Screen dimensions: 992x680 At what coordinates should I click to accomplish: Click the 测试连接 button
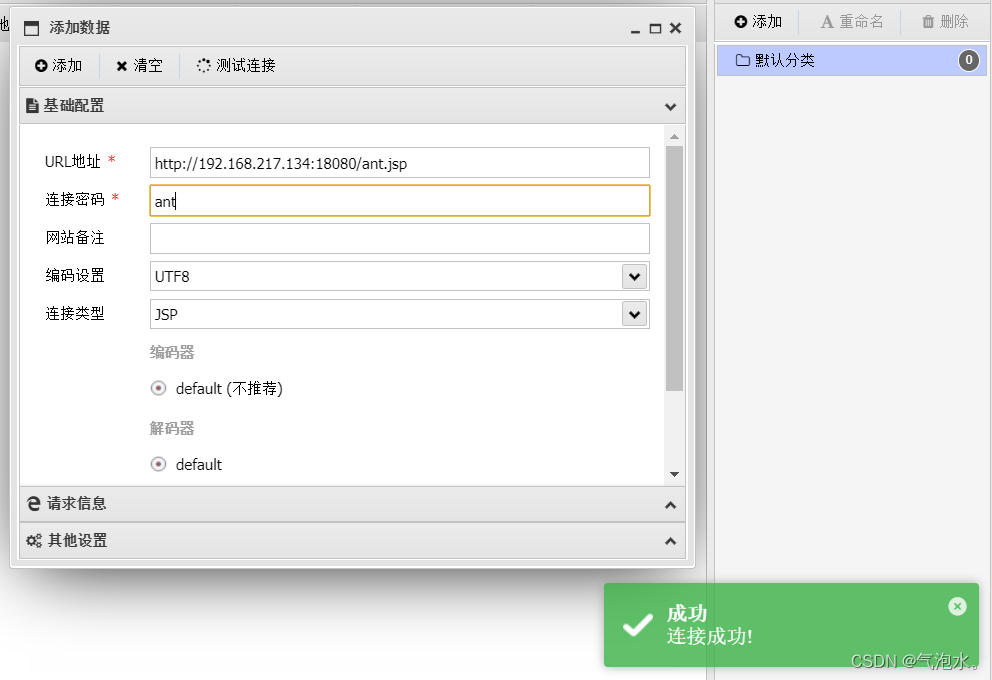[235, 66]
